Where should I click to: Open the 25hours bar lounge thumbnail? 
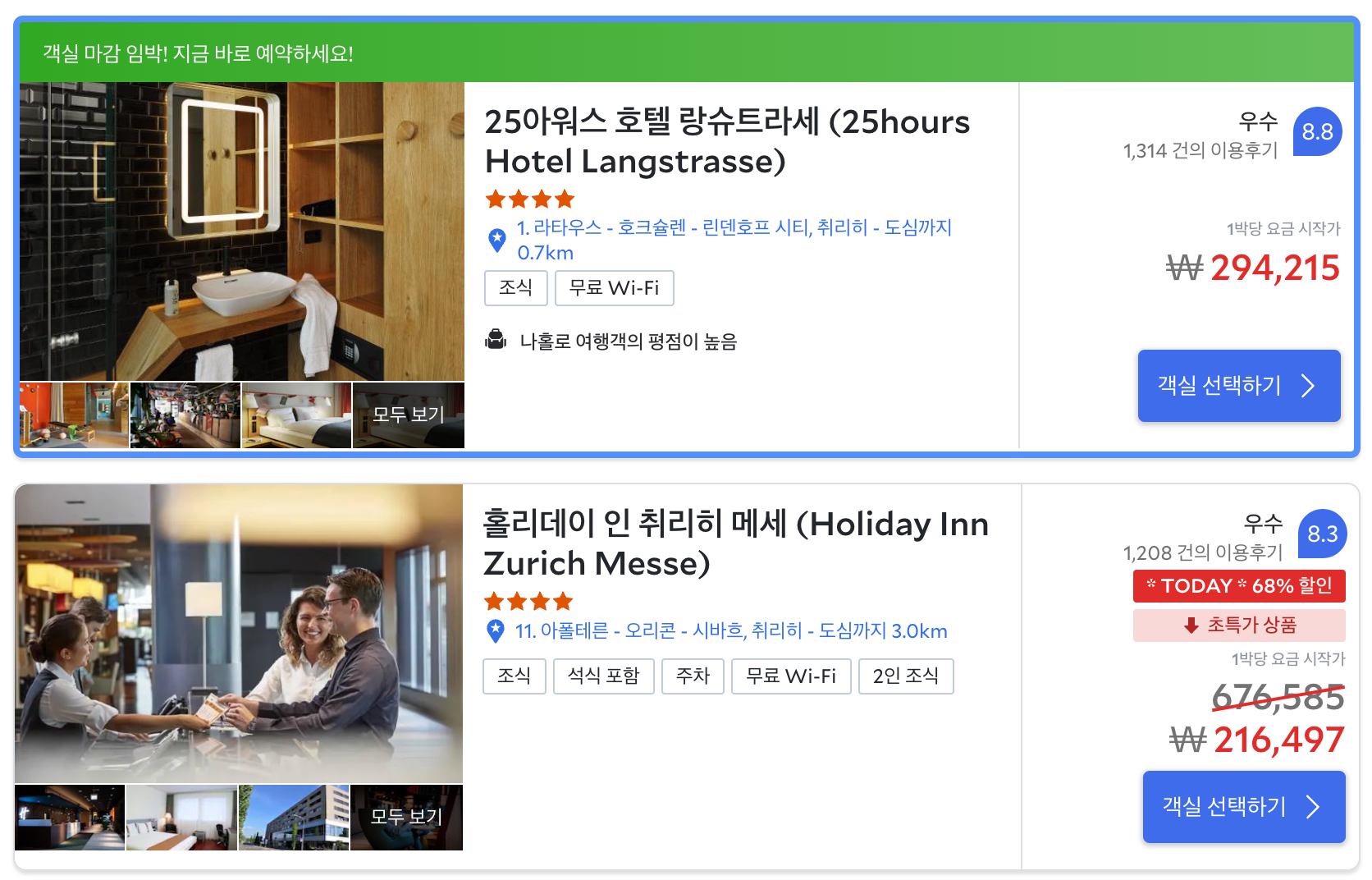click(185, 415)
